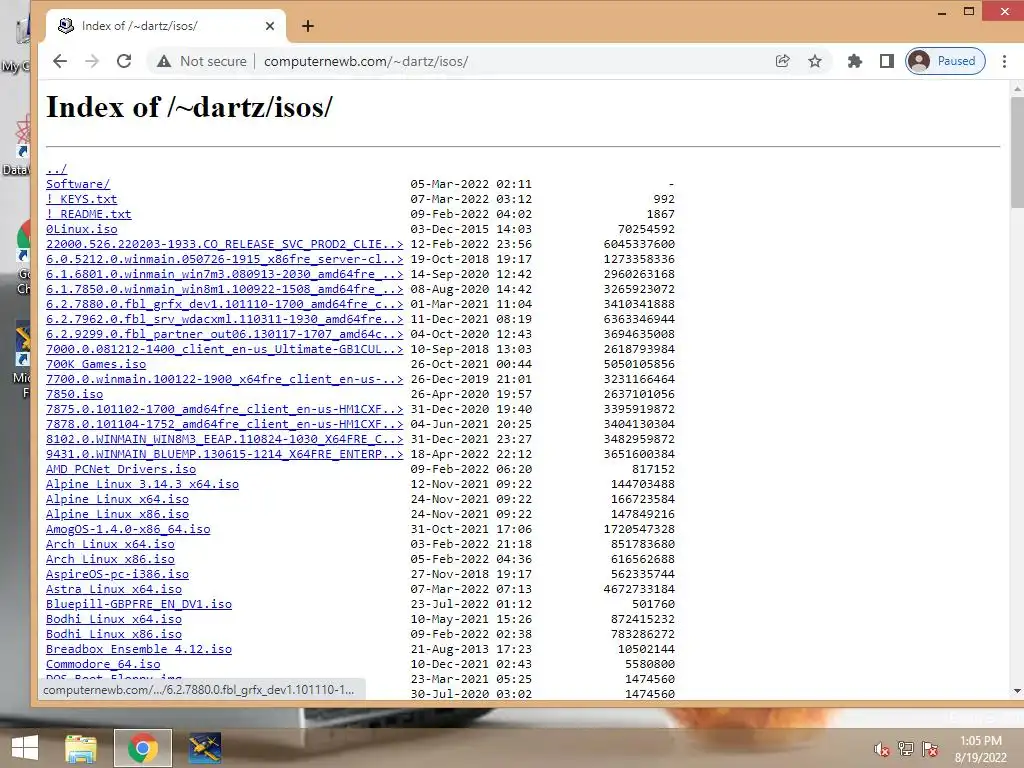Click the 7878.0.101104-1752 amd64fre link
1024x768 pixels.
[225, 424]
